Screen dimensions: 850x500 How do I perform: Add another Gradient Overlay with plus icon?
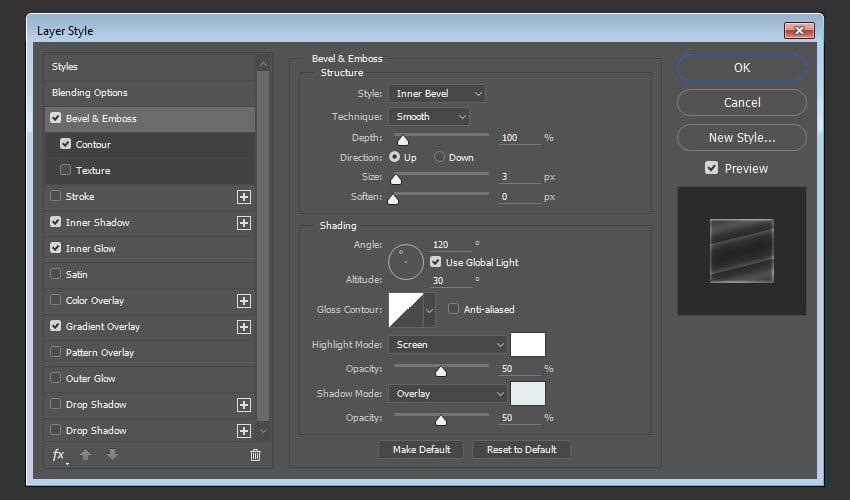click(x=243, y=327)
